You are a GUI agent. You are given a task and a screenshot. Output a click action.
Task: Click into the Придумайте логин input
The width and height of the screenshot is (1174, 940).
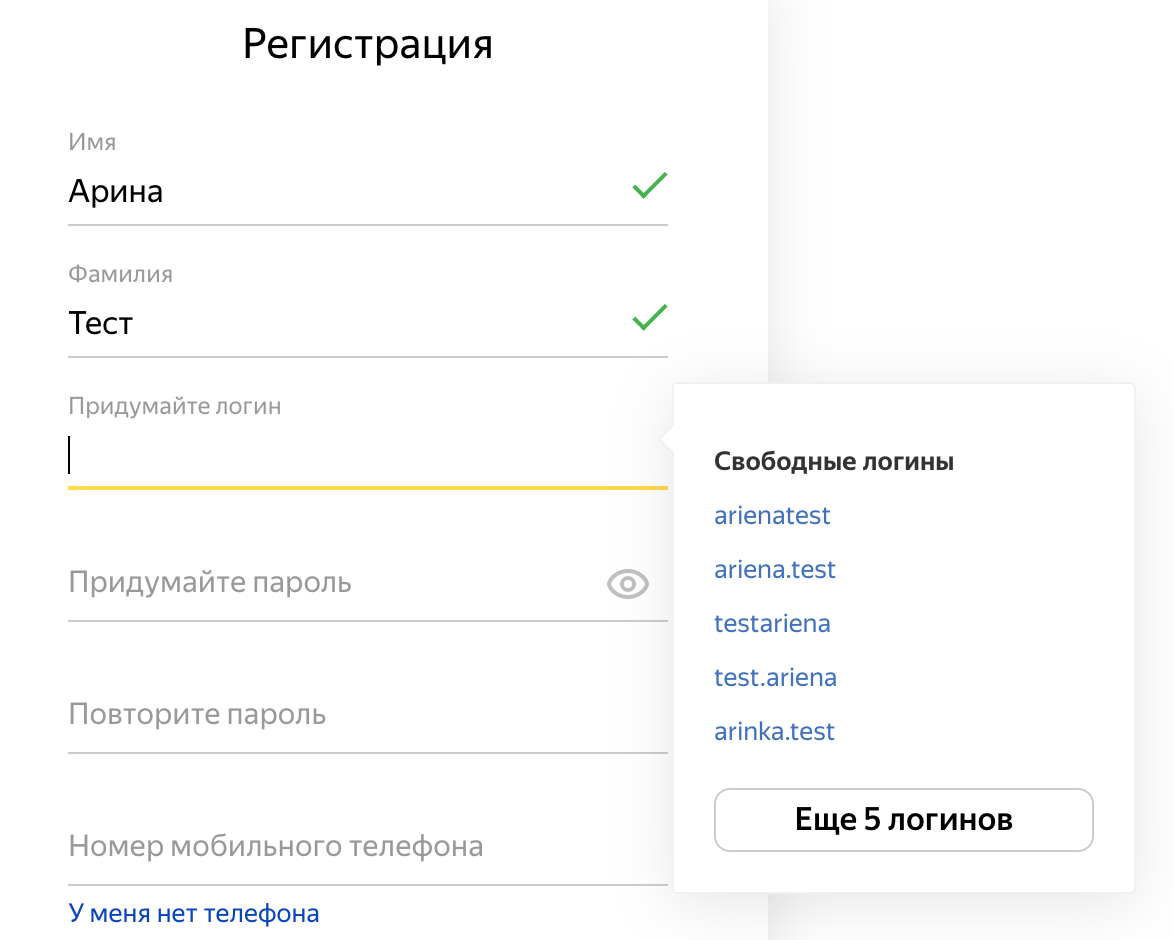360,456
